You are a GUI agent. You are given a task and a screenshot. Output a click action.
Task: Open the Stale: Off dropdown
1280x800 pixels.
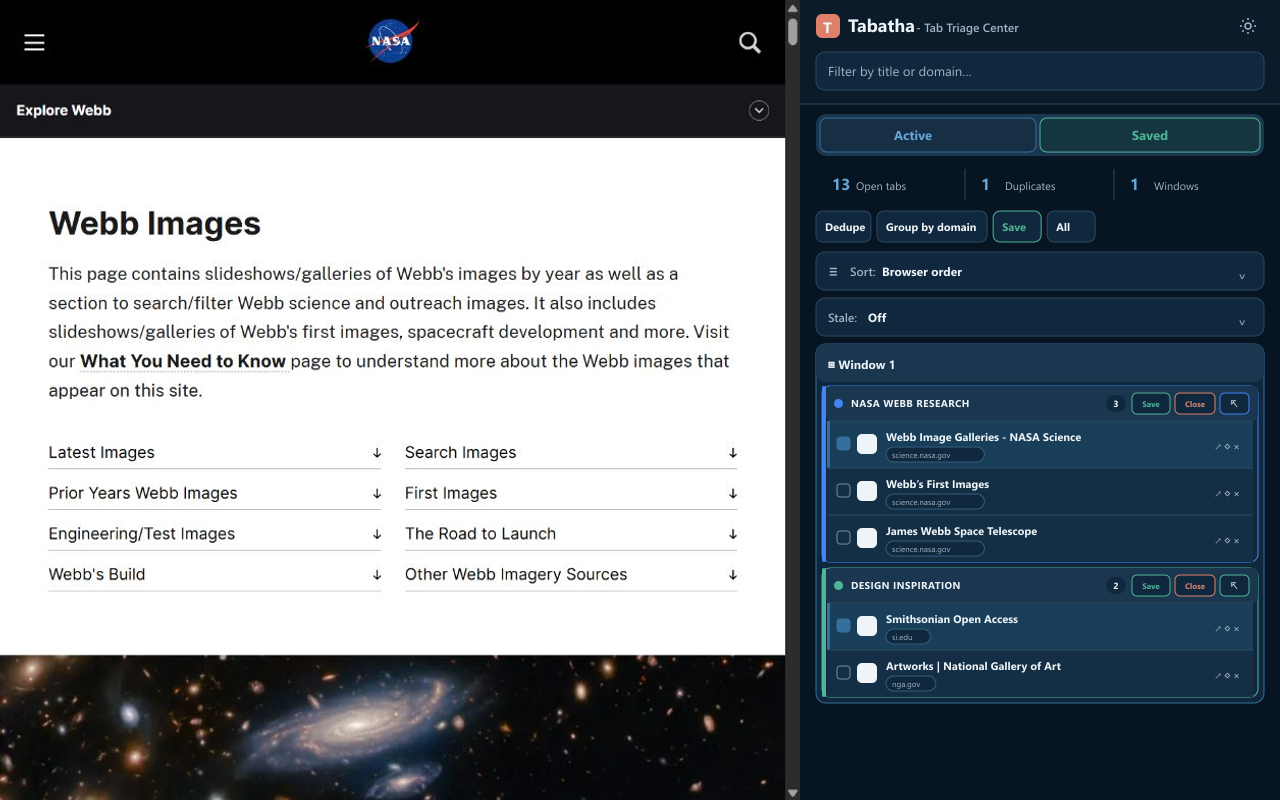click(x=1040, y=318)
